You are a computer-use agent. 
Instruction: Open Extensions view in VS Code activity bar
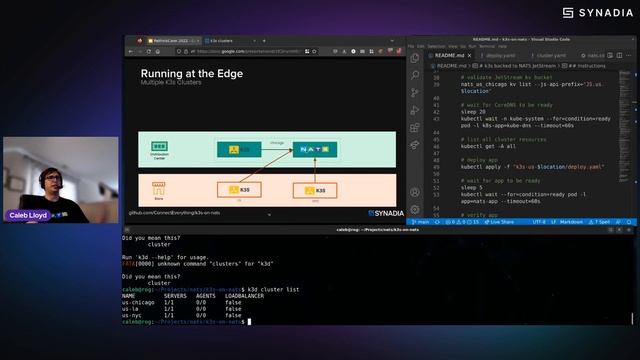415,128
